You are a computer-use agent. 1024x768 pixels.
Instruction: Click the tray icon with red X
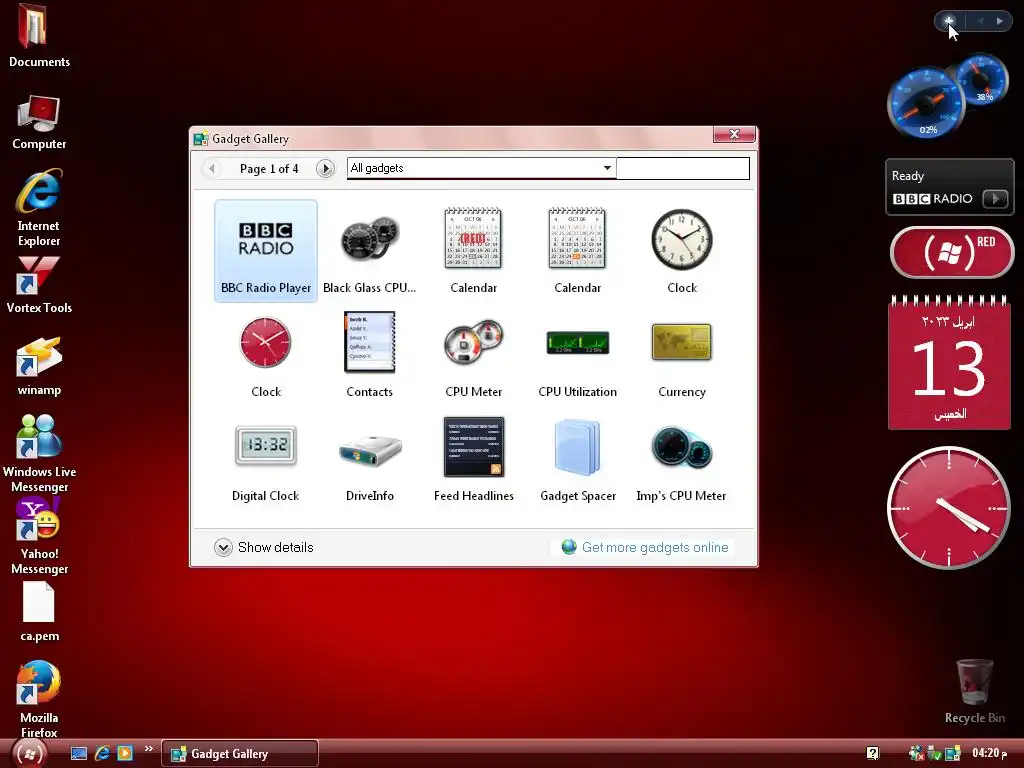(x=916, y=754)
